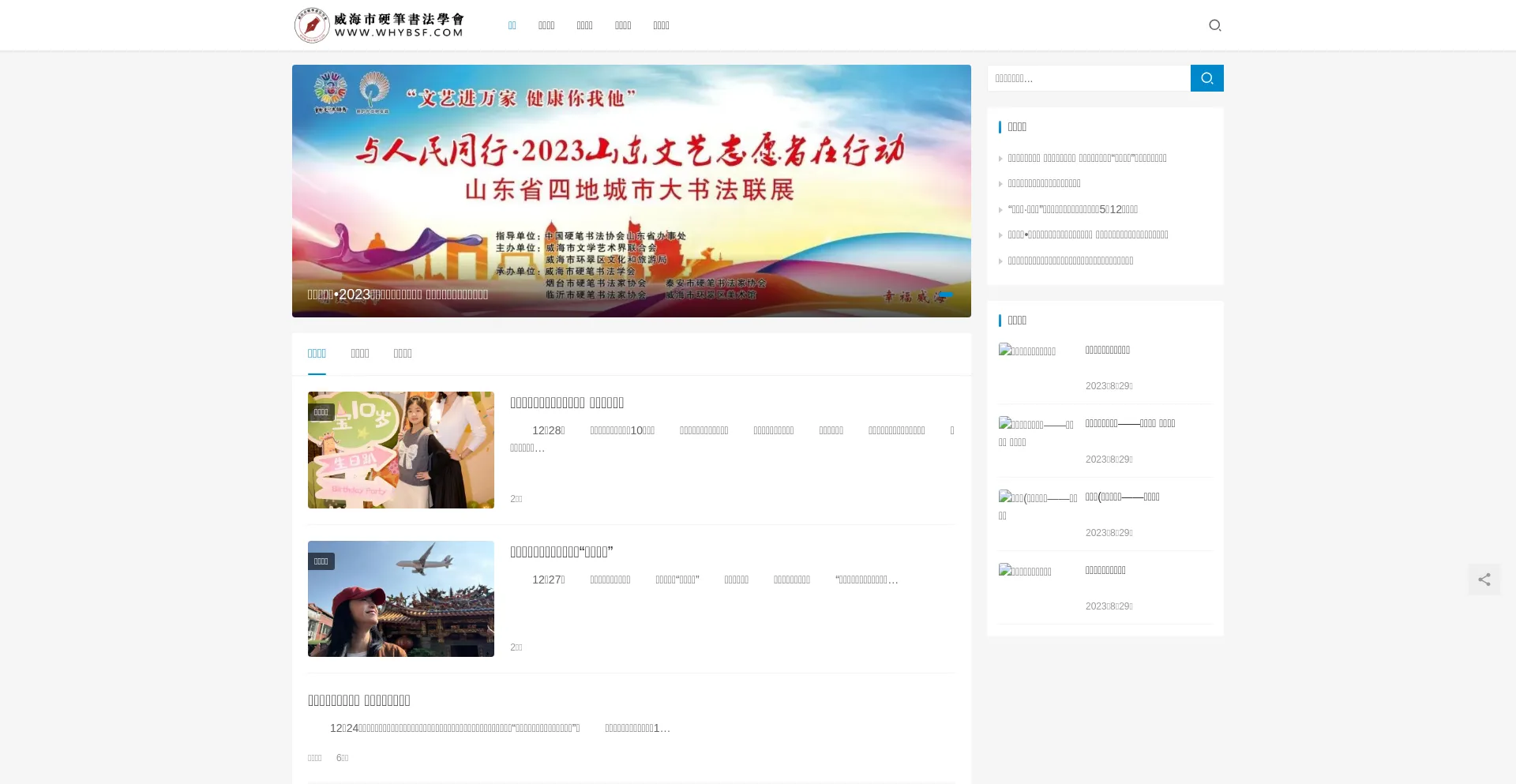Select the blue highlighted item in top navigation
1516x784 pixels.
512,25
